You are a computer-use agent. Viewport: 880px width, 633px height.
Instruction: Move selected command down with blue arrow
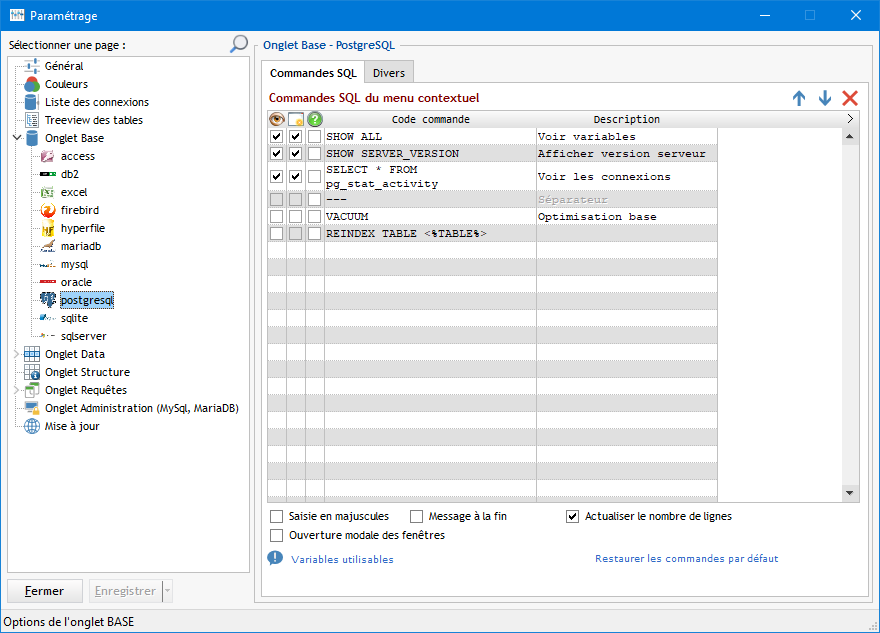point(824,98)
